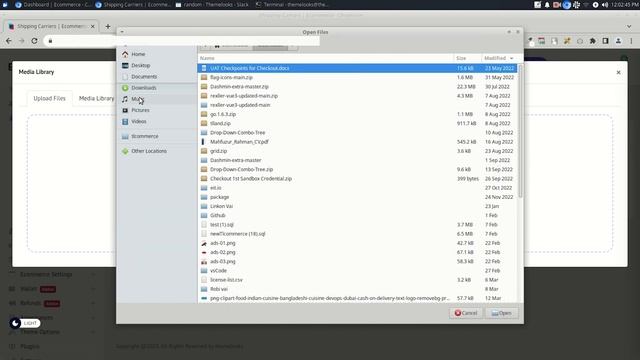This screenshot has height=360, width=640.
Task: Switch to the Media Library tab
Action: tap(96, 98)
